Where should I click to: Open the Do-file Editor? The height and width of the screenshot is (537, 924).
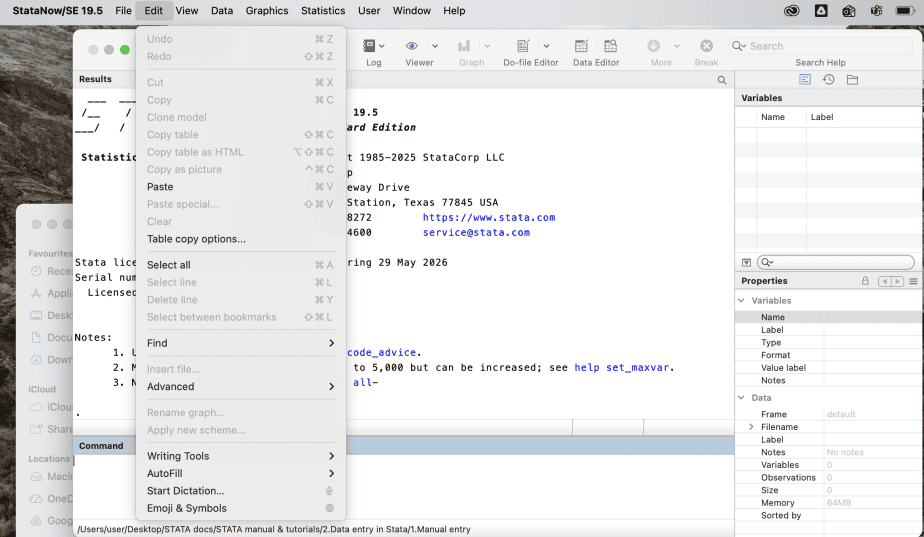pos(523,47)
